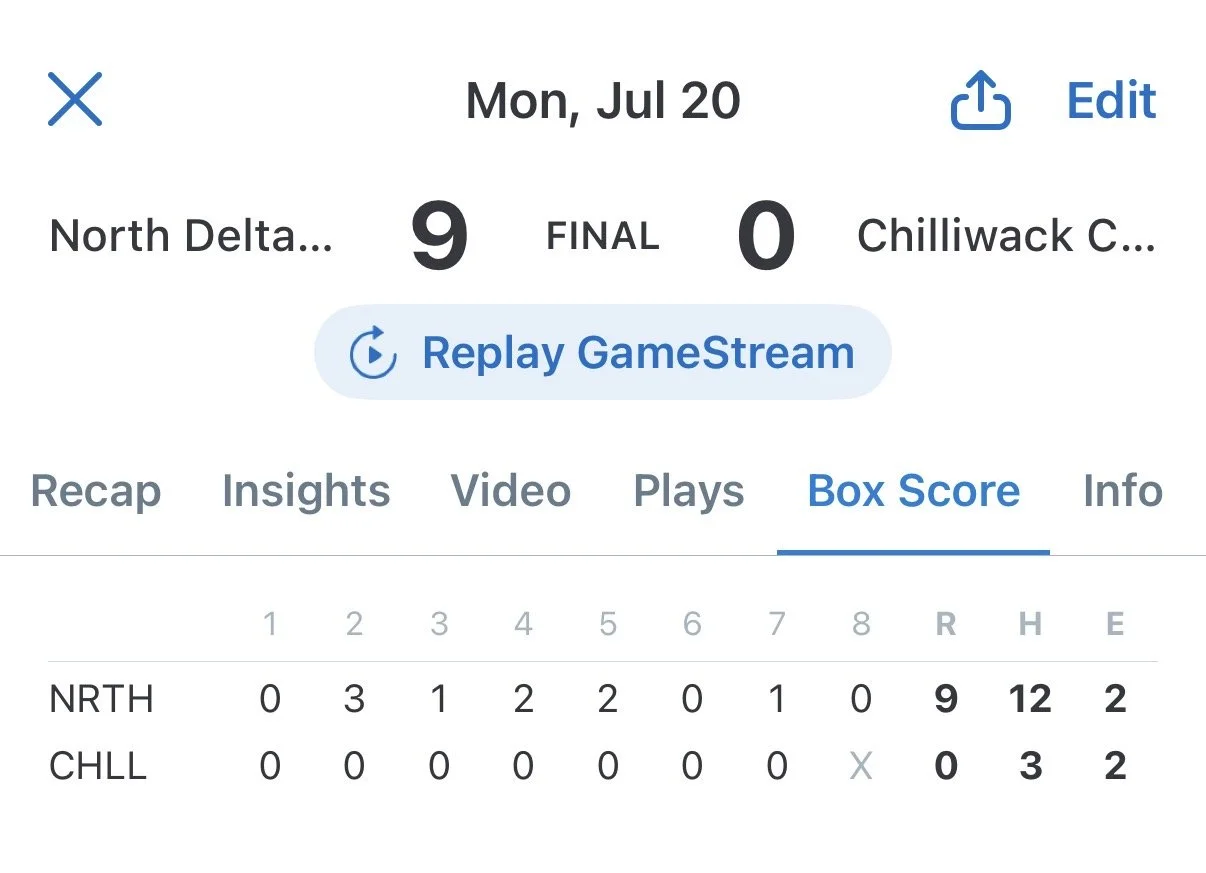Tap the H hits column header
Viewport: 1206px width, 873px height.
pos(1030,625)
